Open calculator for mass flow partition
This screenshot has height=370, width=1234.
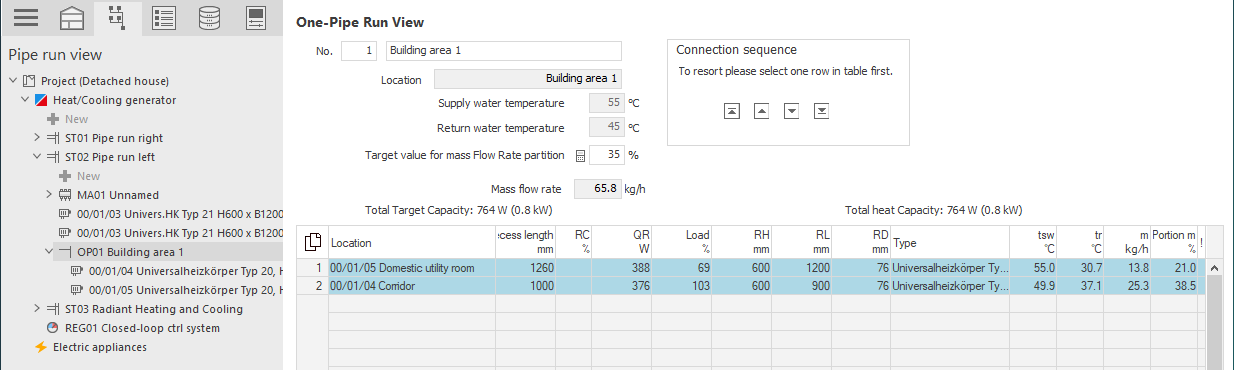click(579, 156)
